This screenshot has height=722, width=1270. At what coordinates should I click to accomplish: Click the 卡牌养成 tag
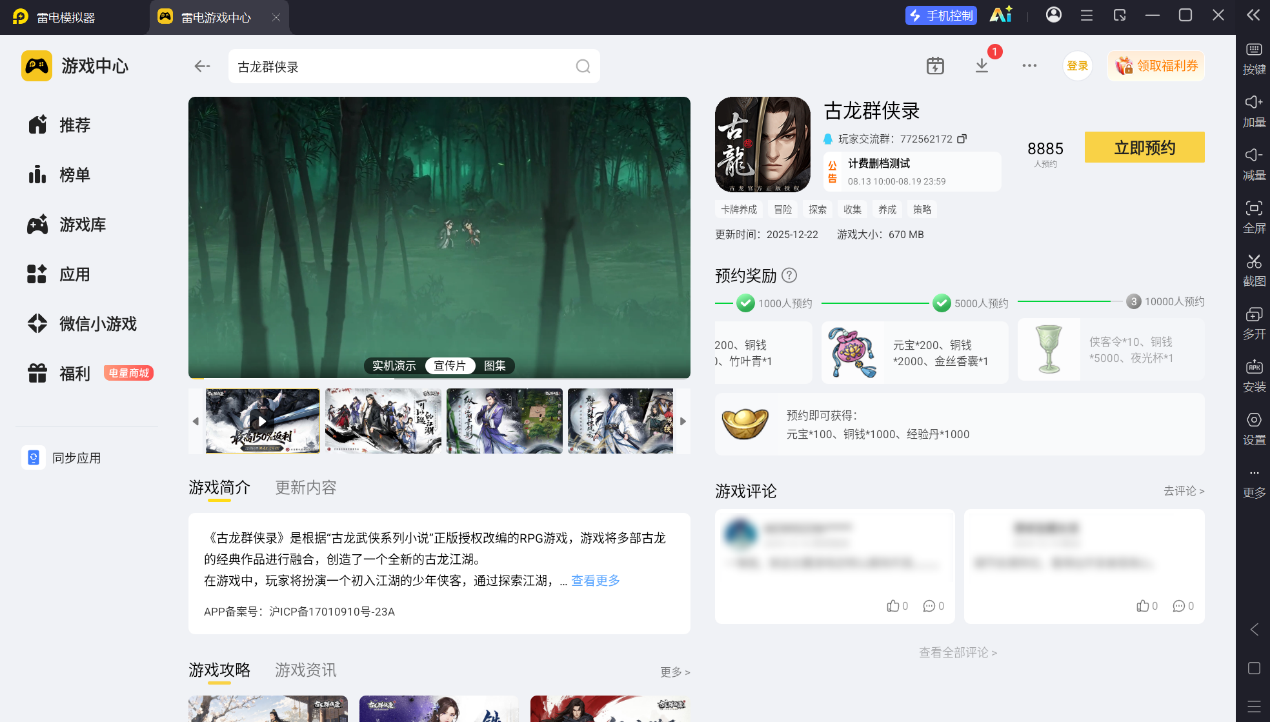(740, 210)
